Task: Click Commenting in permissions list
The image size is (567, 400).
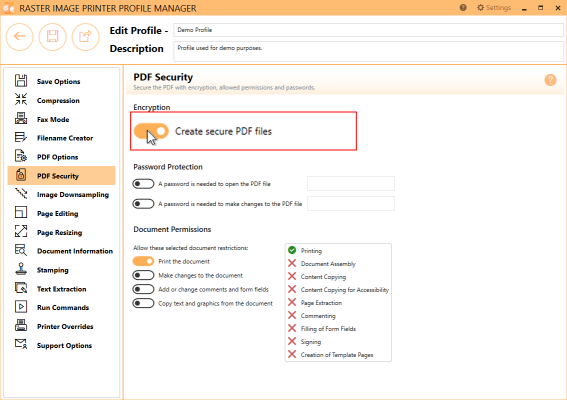Action: coord(318,316)
